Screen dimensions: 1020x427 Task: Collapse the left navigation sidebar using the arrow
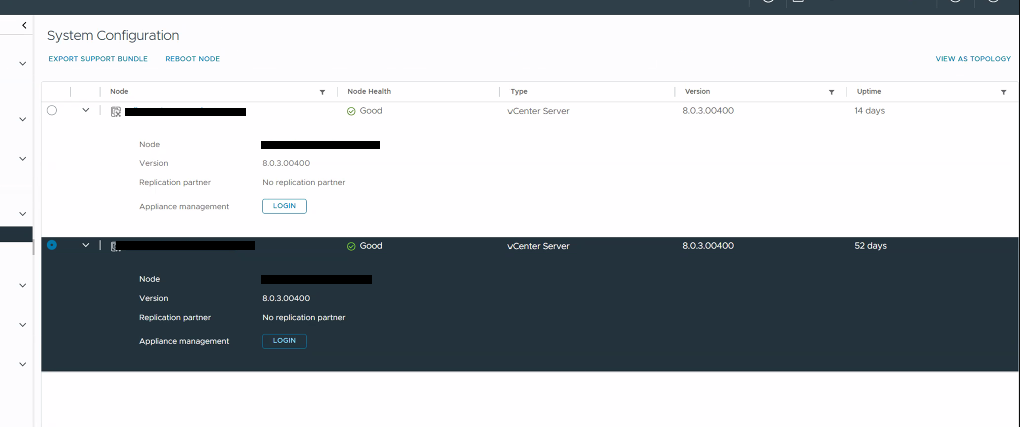23,24
